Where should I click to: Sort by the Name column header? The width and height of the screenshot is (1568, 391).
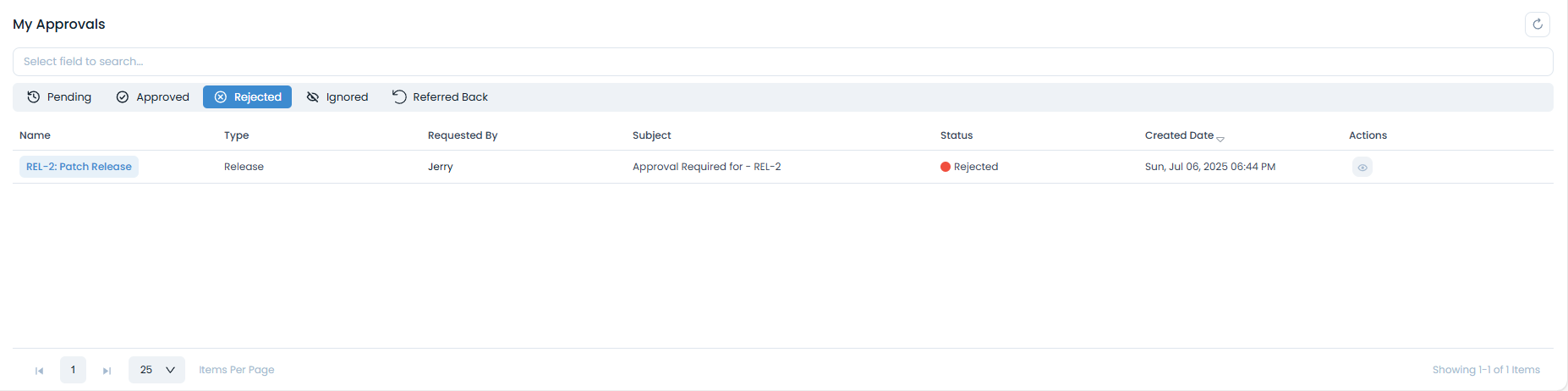36,135
